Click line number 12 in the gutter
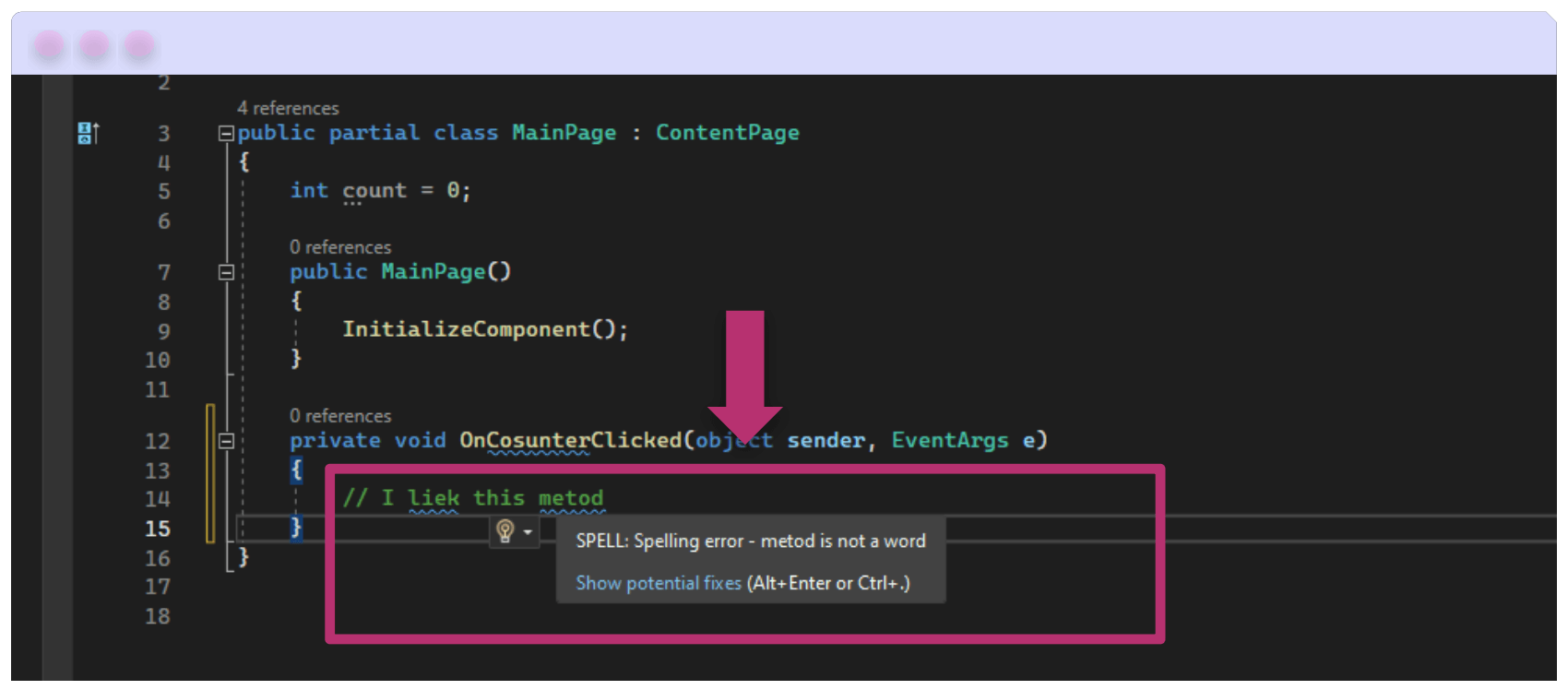The image size is (1568, 690). coord(158,441)
